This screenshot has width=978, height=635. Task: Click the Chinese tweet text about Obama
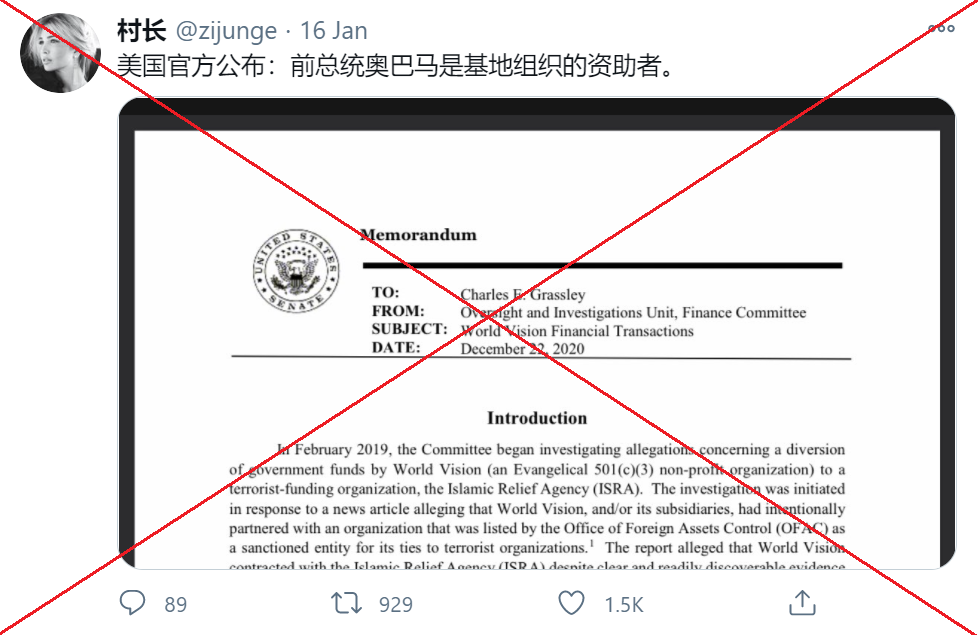click(396, 65)
